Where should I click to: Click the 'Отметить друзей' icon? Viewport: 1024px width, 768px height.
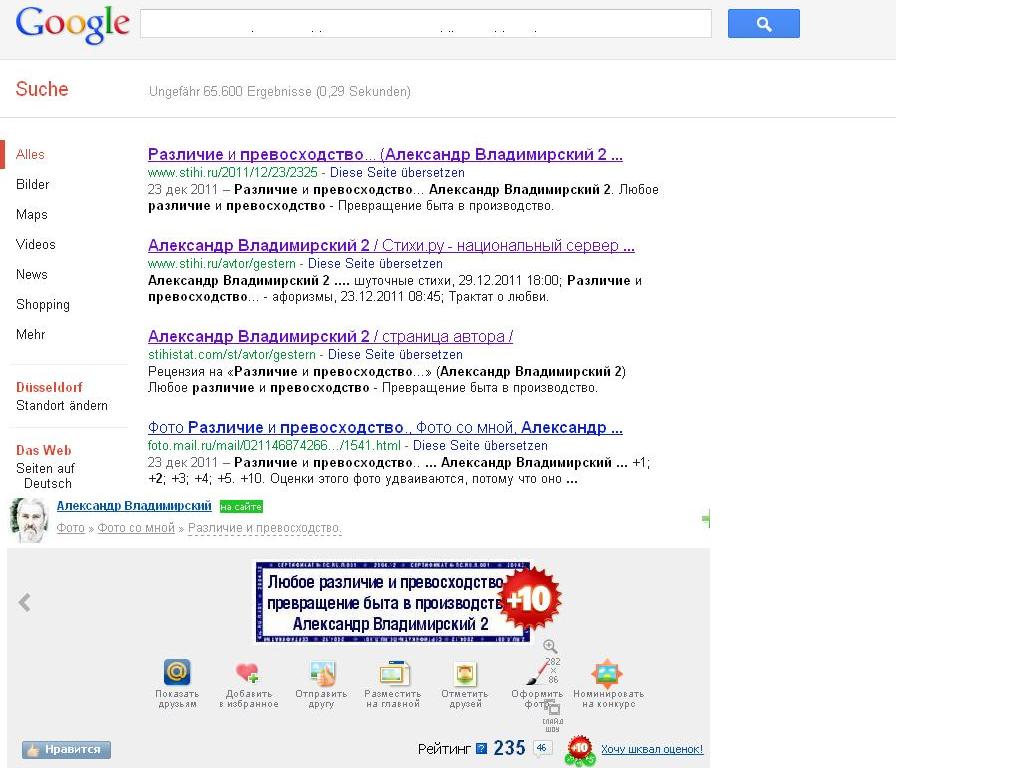pos(465,673)
